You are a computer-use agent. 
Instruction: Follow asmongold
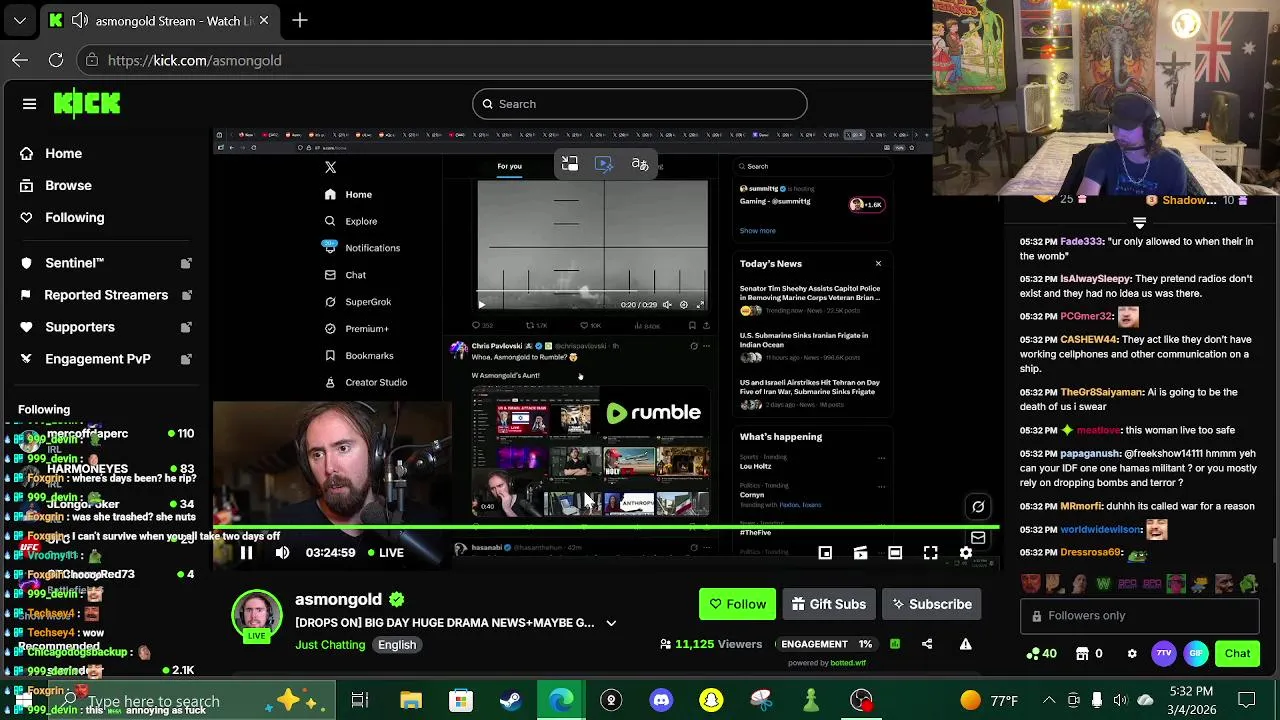tap(737, 604)
